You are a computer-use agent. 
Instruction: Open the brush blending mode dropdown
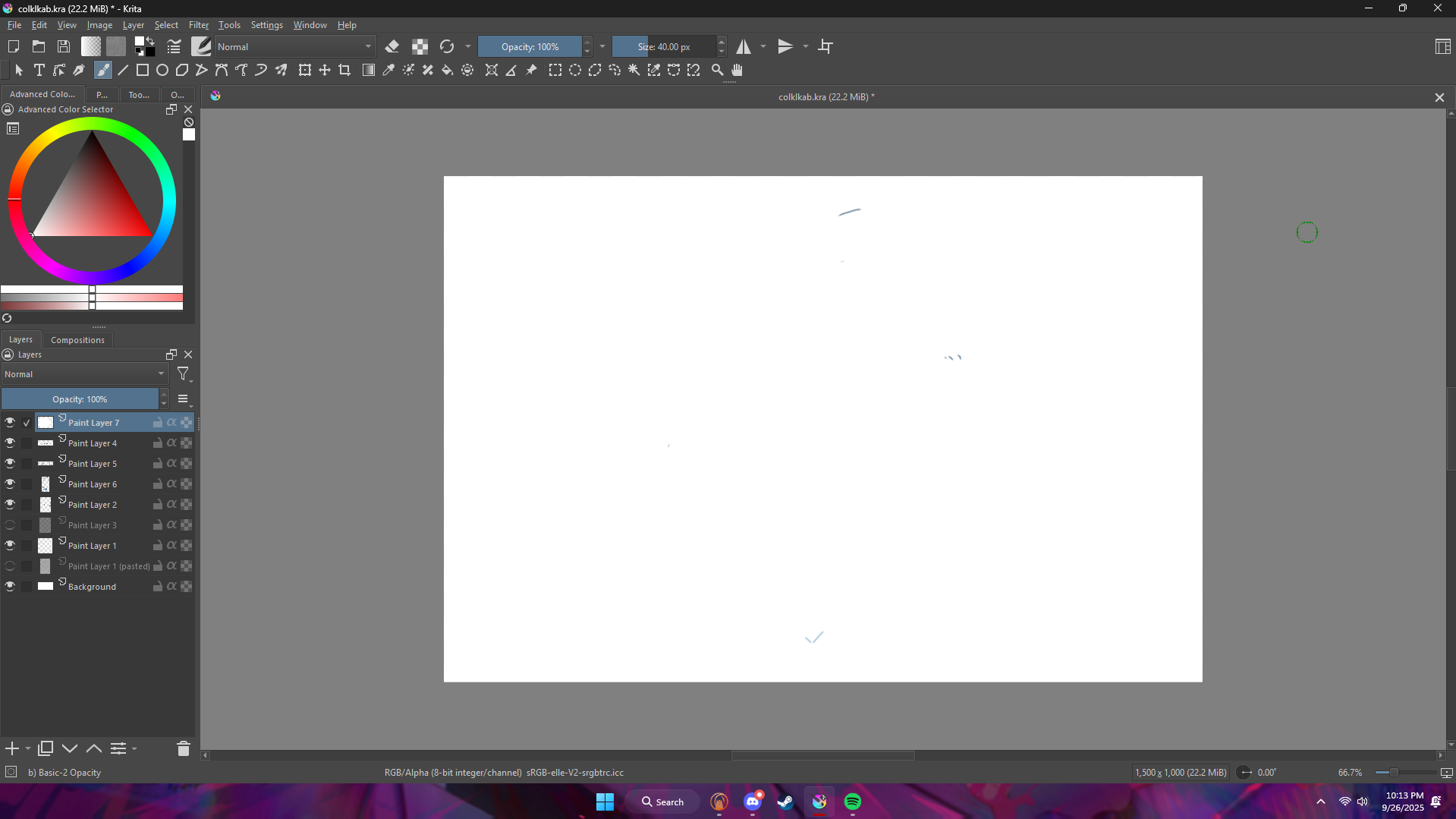294,46
